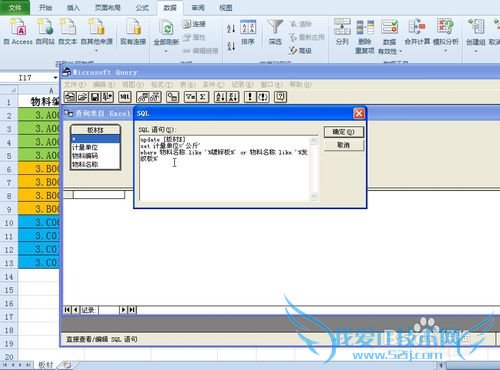Click the Query Now exclamation icon

(x=250, y=97)
